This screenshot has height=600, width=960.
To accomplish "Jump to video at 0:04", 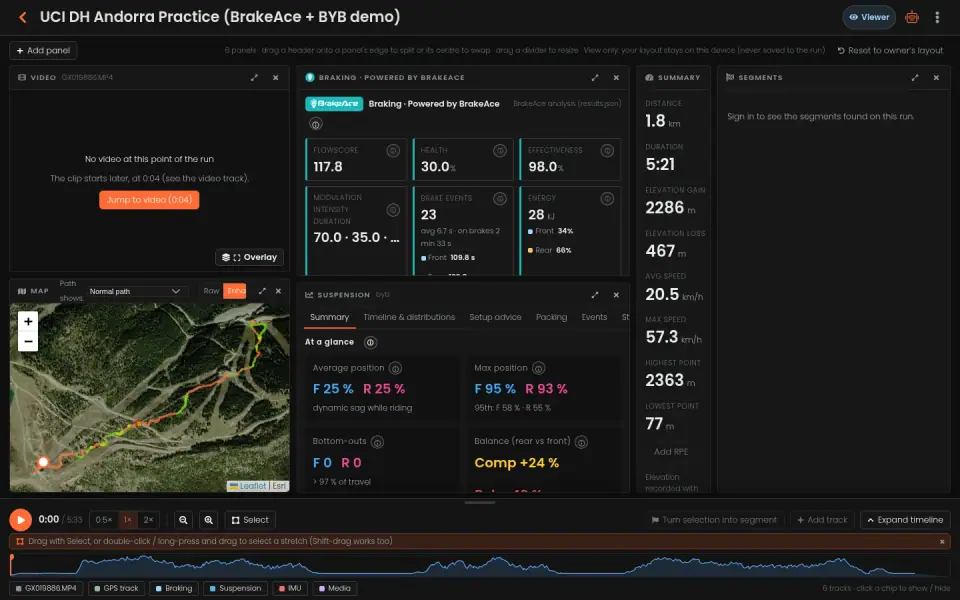I will pyautogui.click(x=149, y=200).
